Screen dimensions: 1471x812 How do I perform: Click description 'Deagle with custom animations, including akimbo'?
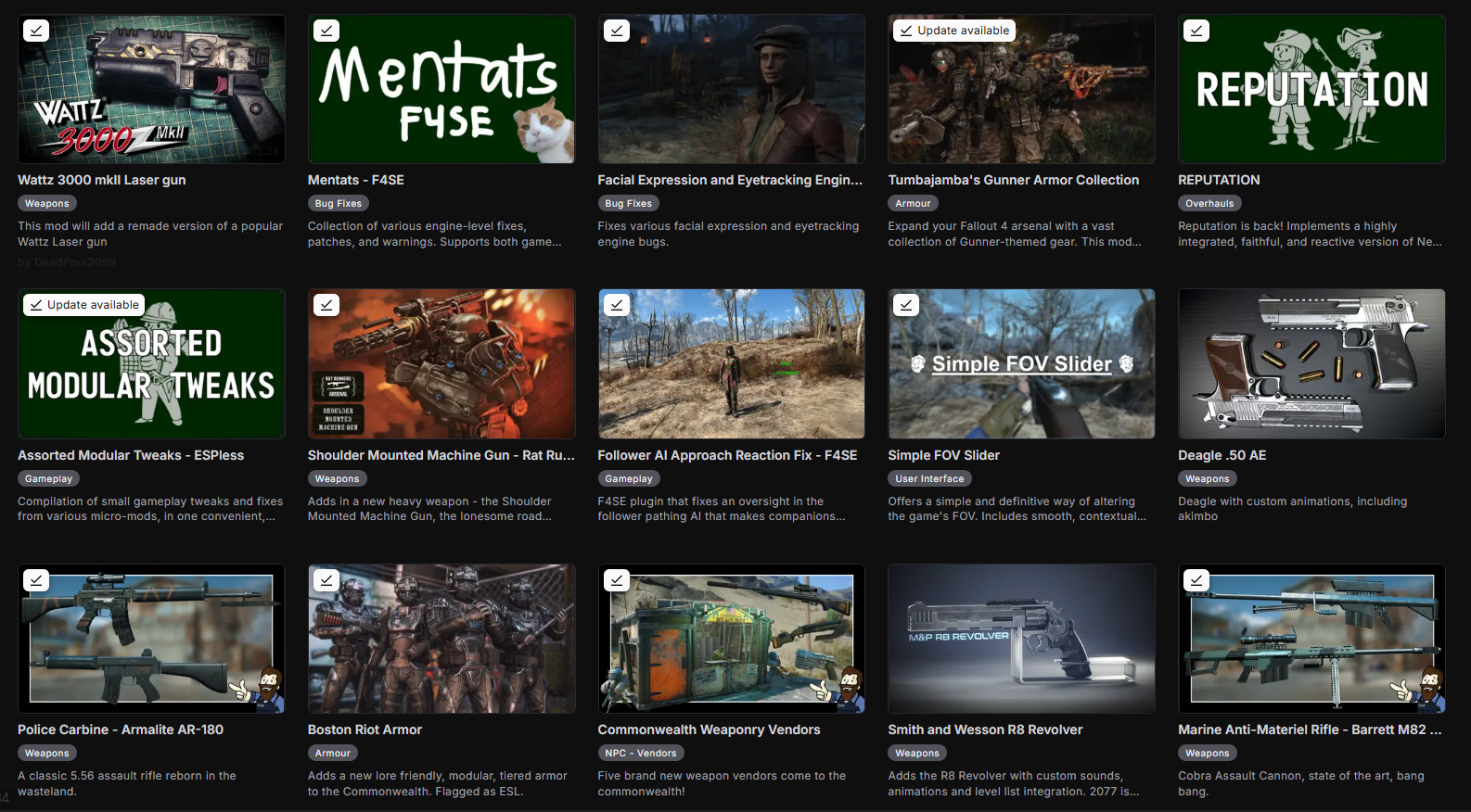(x=1293, y=509)
